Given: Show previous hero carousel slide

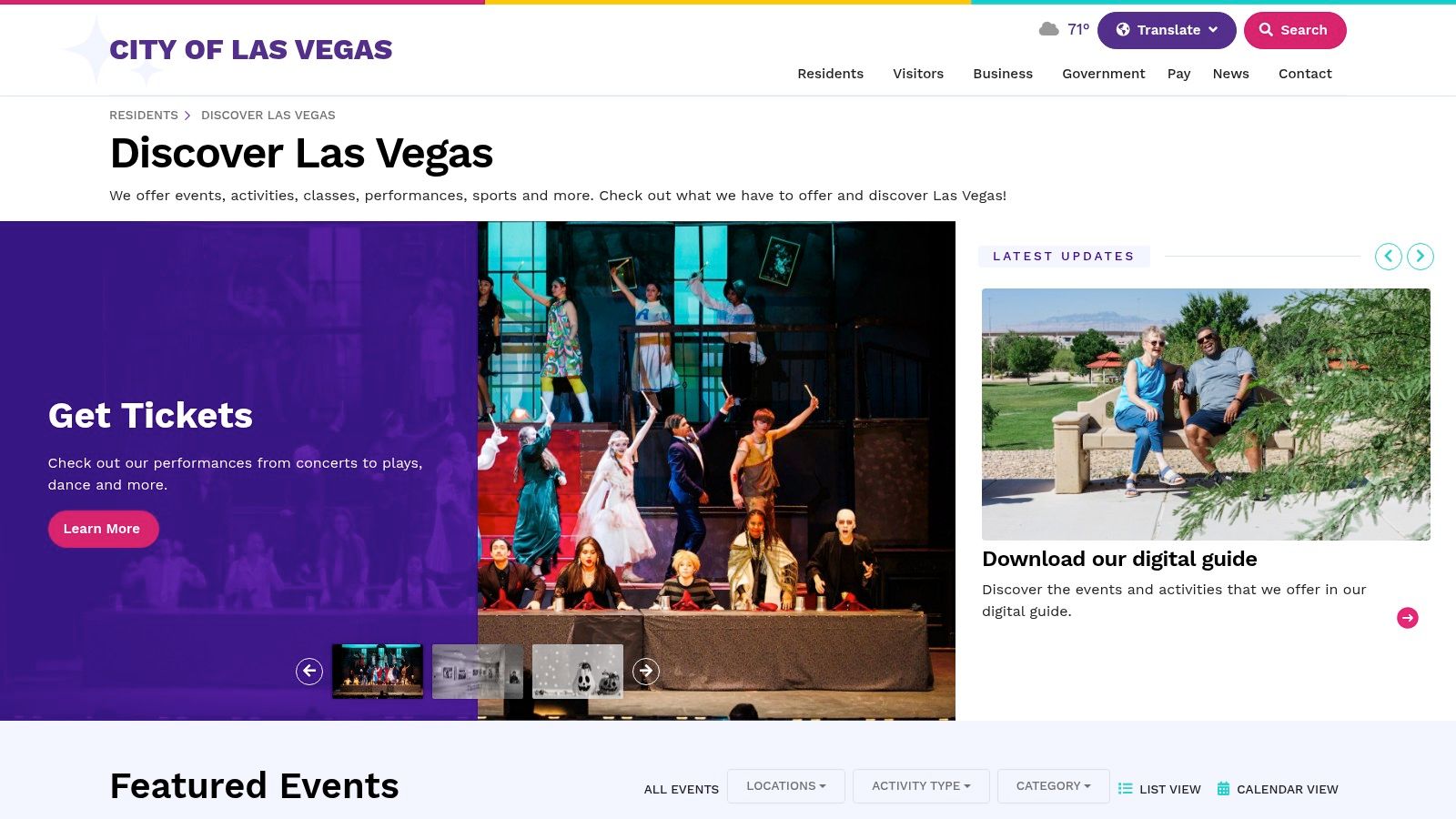Looking at the screenshot, I should [x=309, y=672].
